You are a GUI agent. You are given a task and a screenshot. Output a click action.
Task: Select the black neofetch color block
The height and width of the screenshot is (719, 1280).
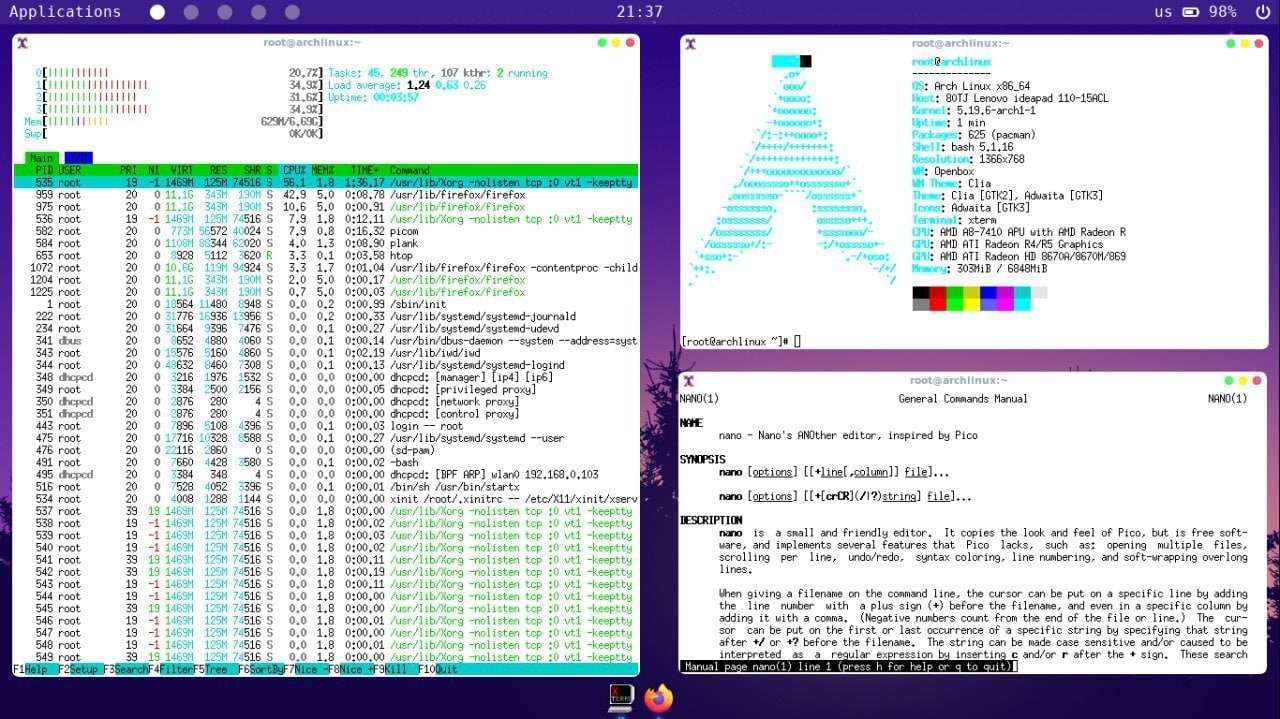point(921,292)
